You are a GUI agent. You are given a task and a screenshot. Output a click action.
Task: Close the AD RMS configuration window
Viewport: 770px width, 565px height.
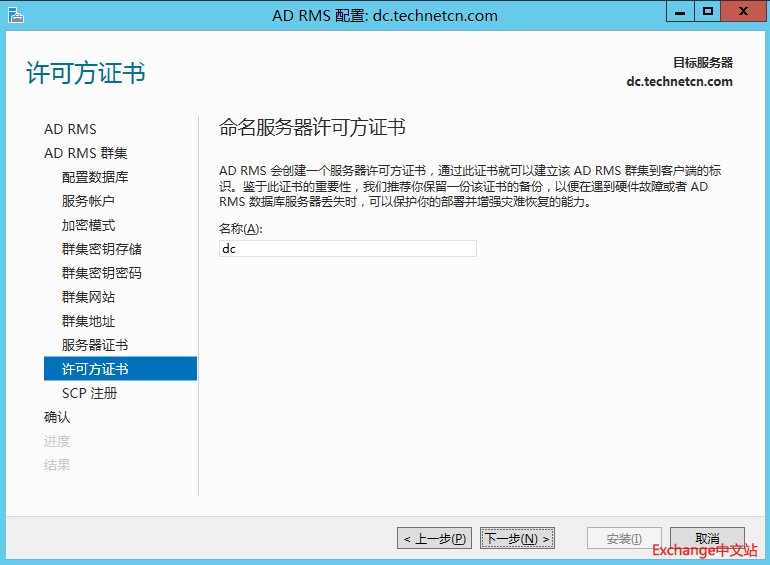point(740,12)
